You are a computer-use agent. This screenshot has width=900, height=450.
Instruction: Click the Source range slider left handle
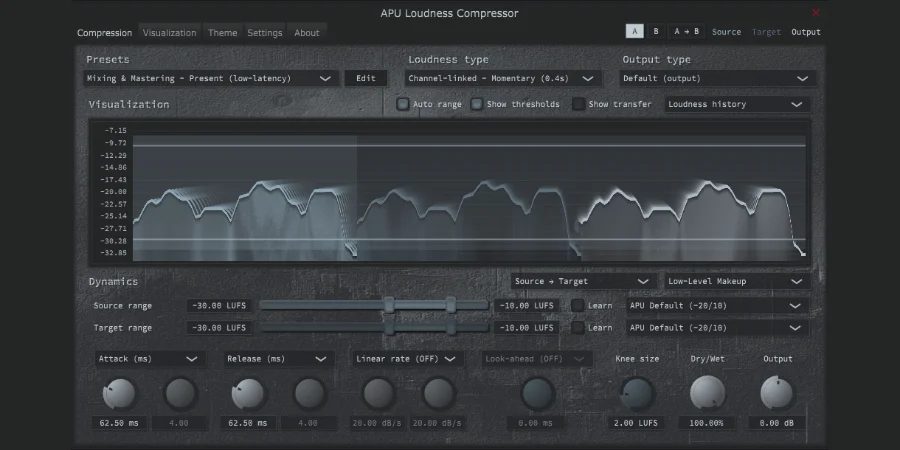pos(389,305)
